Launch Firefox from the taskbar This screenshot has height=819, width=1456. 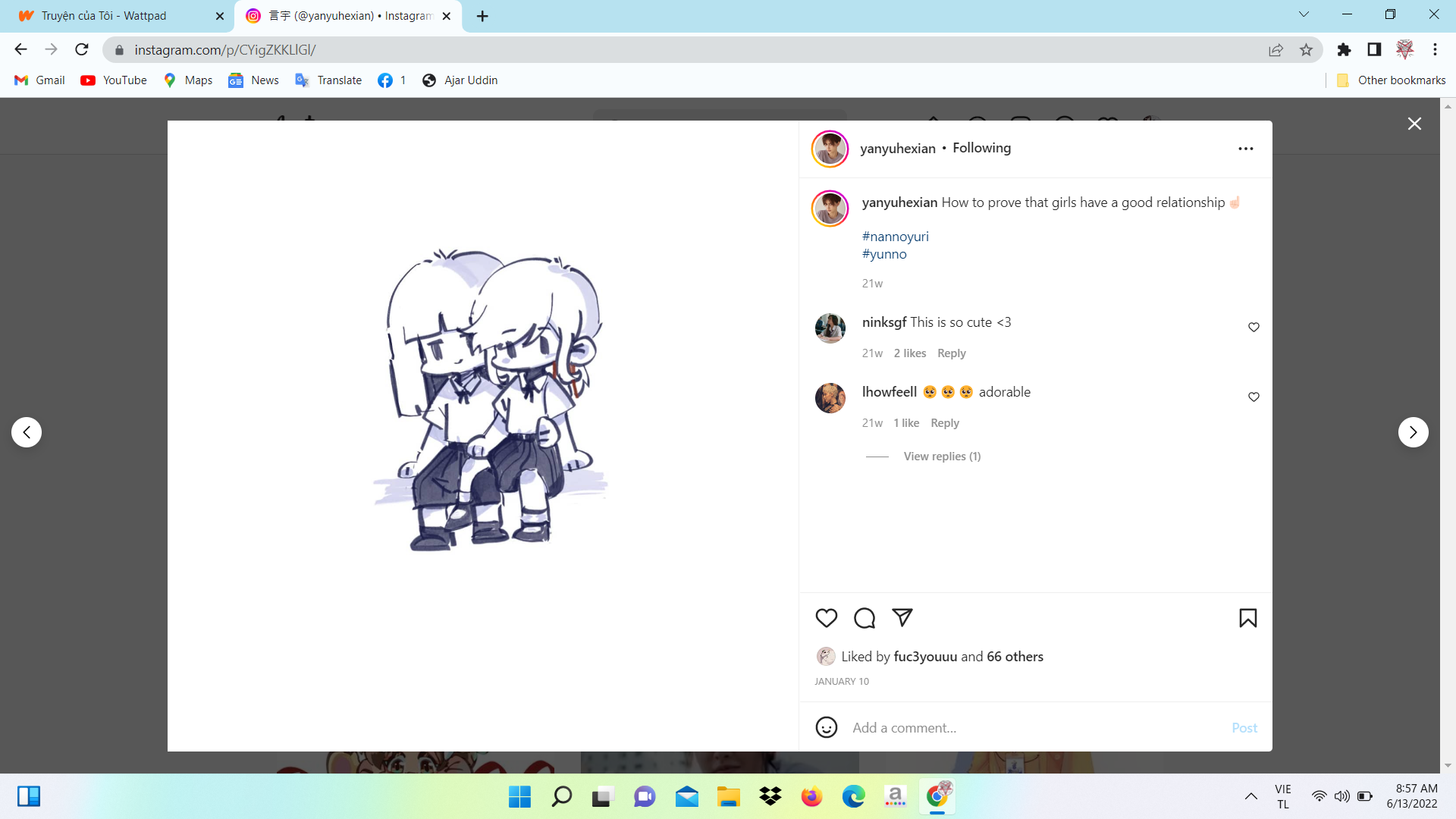click(811, 796)
